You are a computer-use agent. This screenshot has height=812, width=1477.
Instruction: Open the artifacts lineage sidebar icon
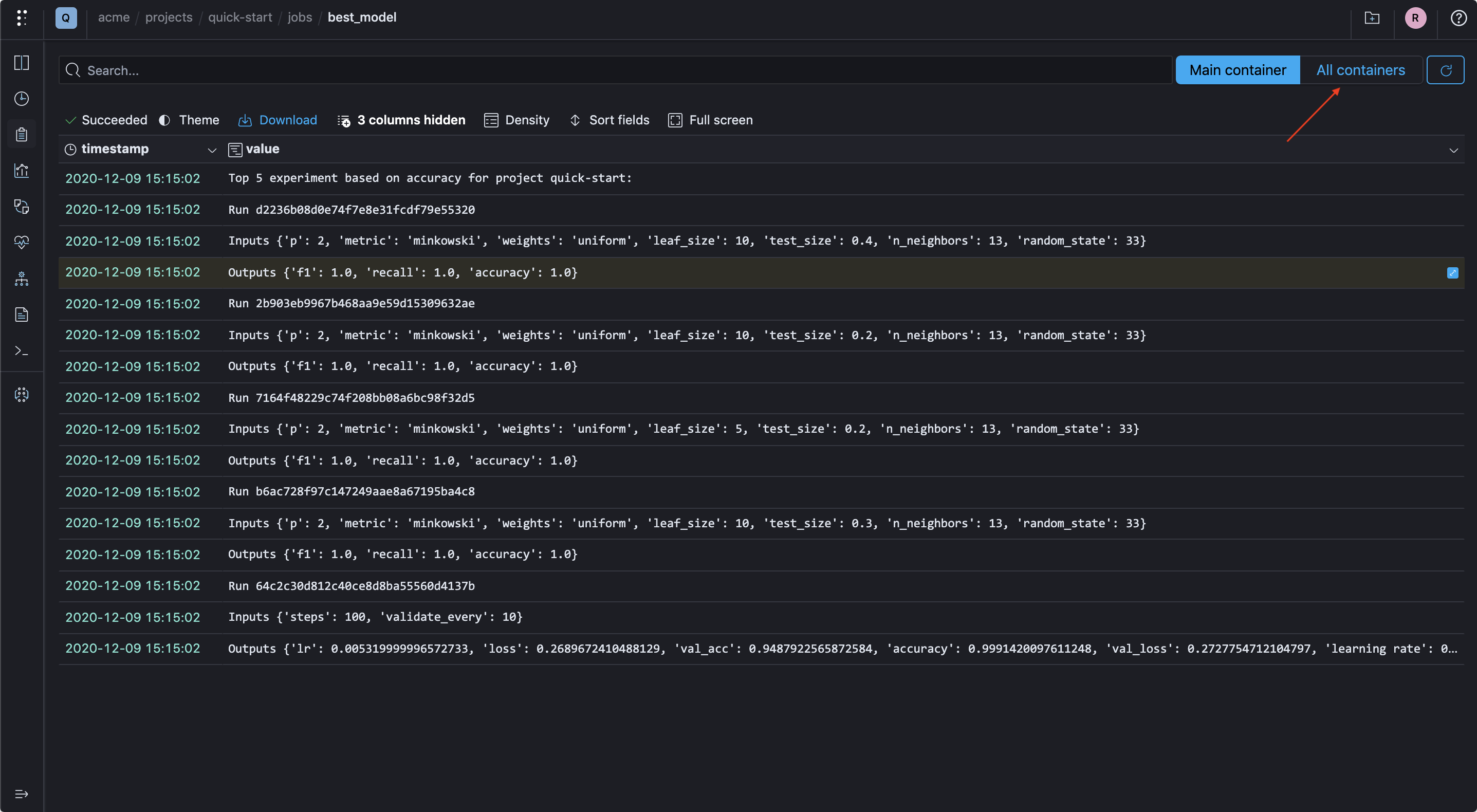pyautogui.click(x=22, y=207)
